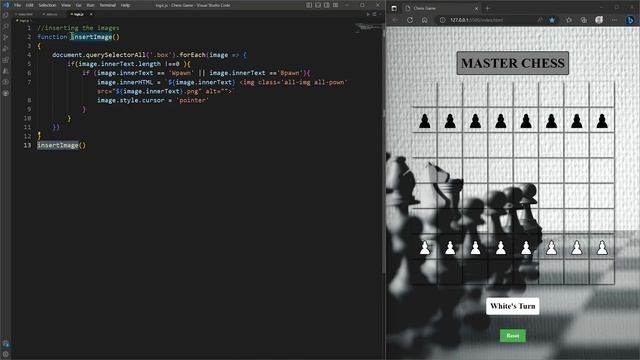The width and height of the screenshot is (640, 360).
Task: Click the tab actions icon left of browser tabs
Action: (x=394, y=8)
